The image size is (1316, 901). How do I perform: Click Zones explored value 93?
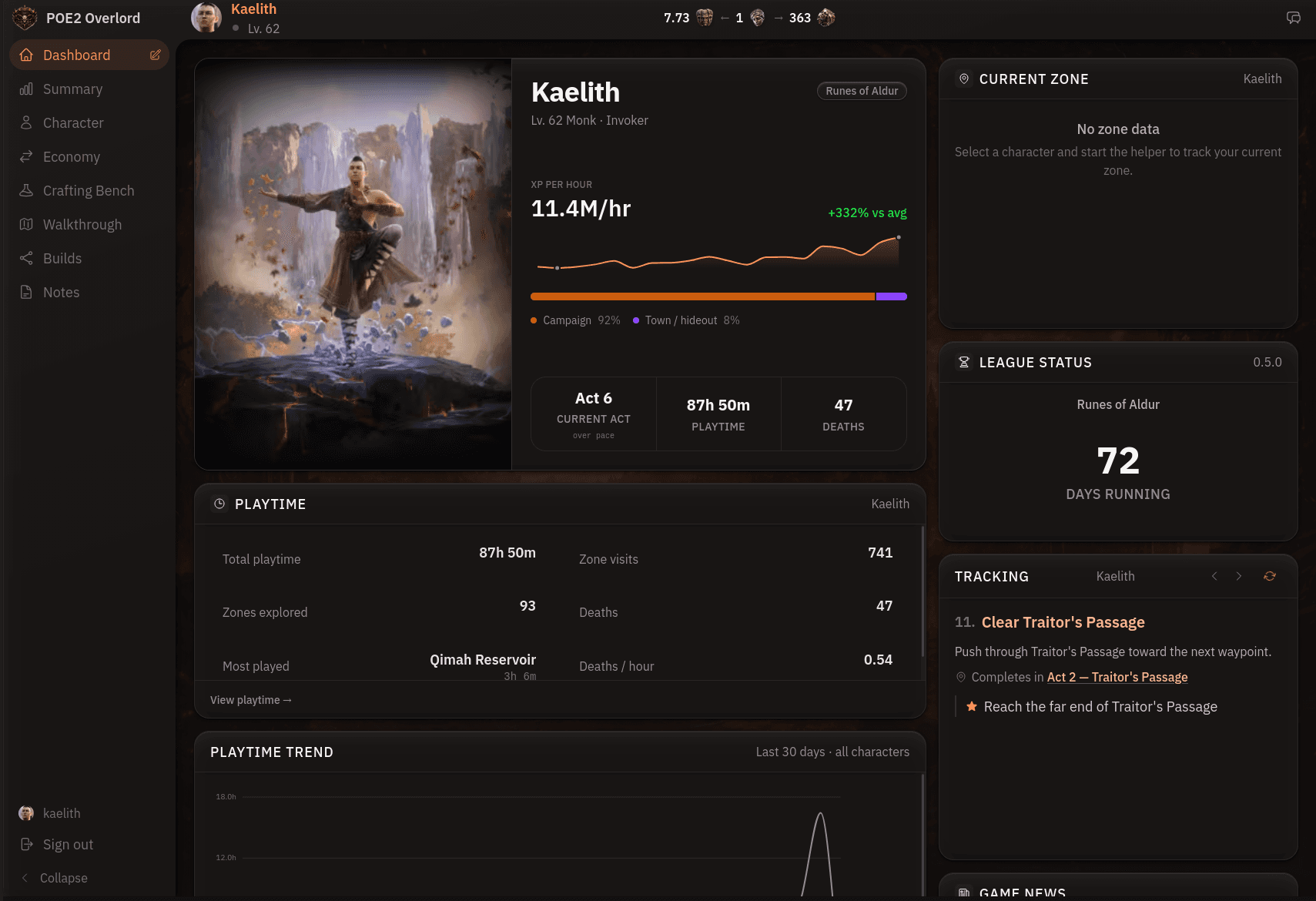pos(527,606)
